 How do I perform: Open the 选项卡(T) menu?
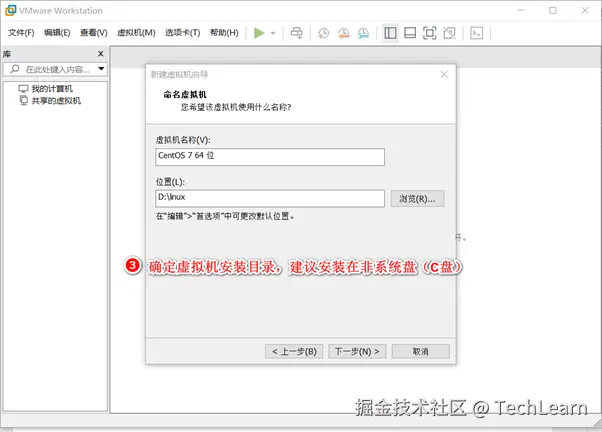[x=182, y=33]
